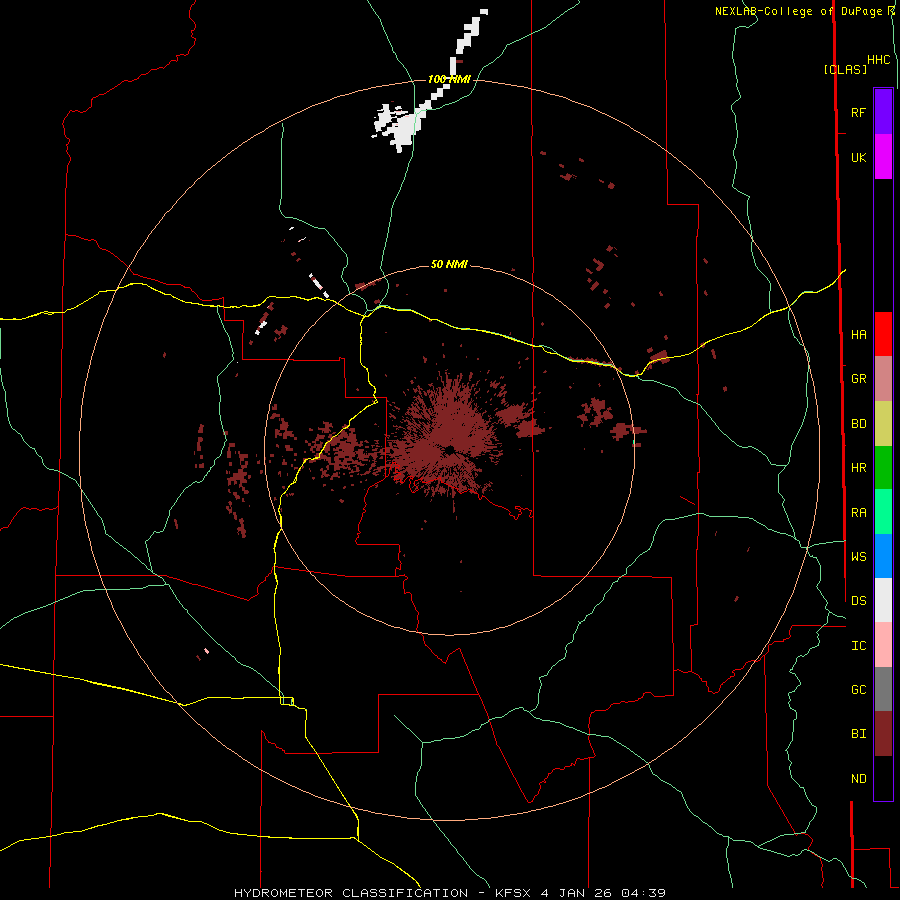This screenshot has width=900, height=900.
Task: Click the UK magenta legend swatch
Action: [x=883, y=157]
